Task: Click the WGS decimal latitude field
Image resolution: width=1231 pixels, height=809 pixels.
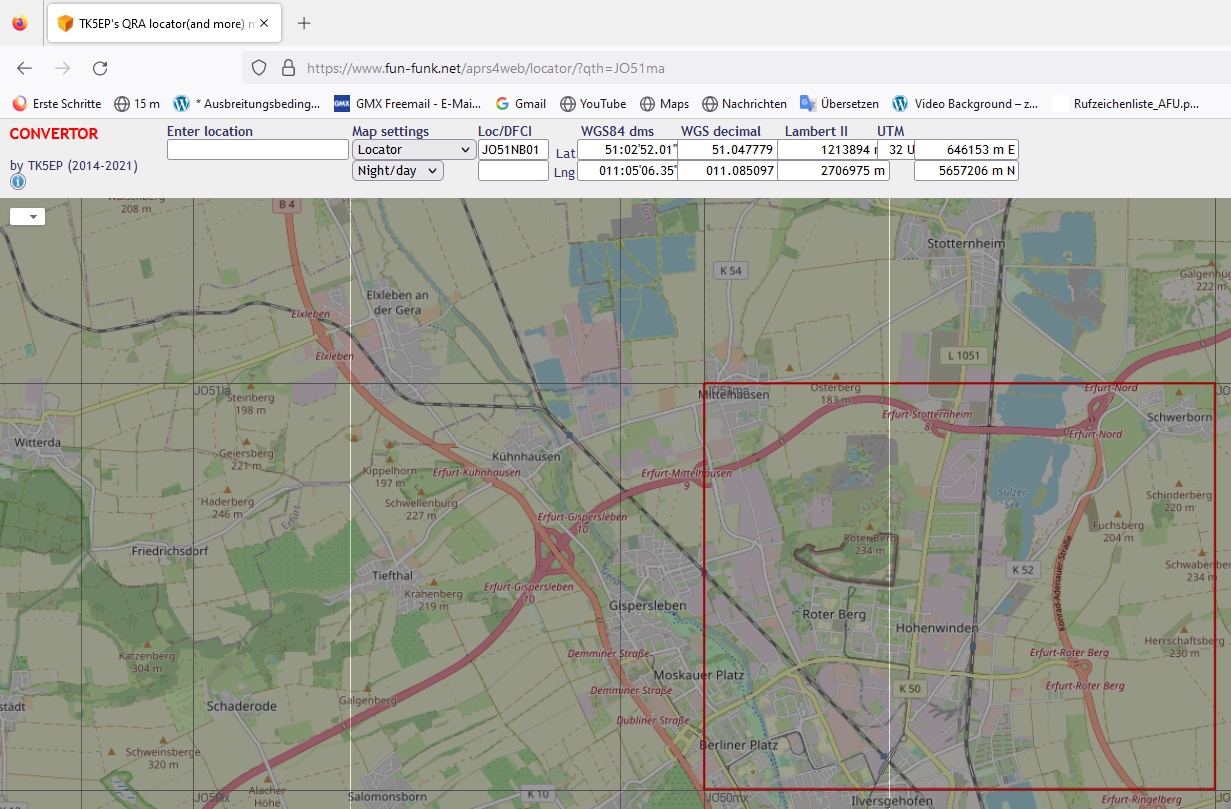Action: click(x=727, y=150)
